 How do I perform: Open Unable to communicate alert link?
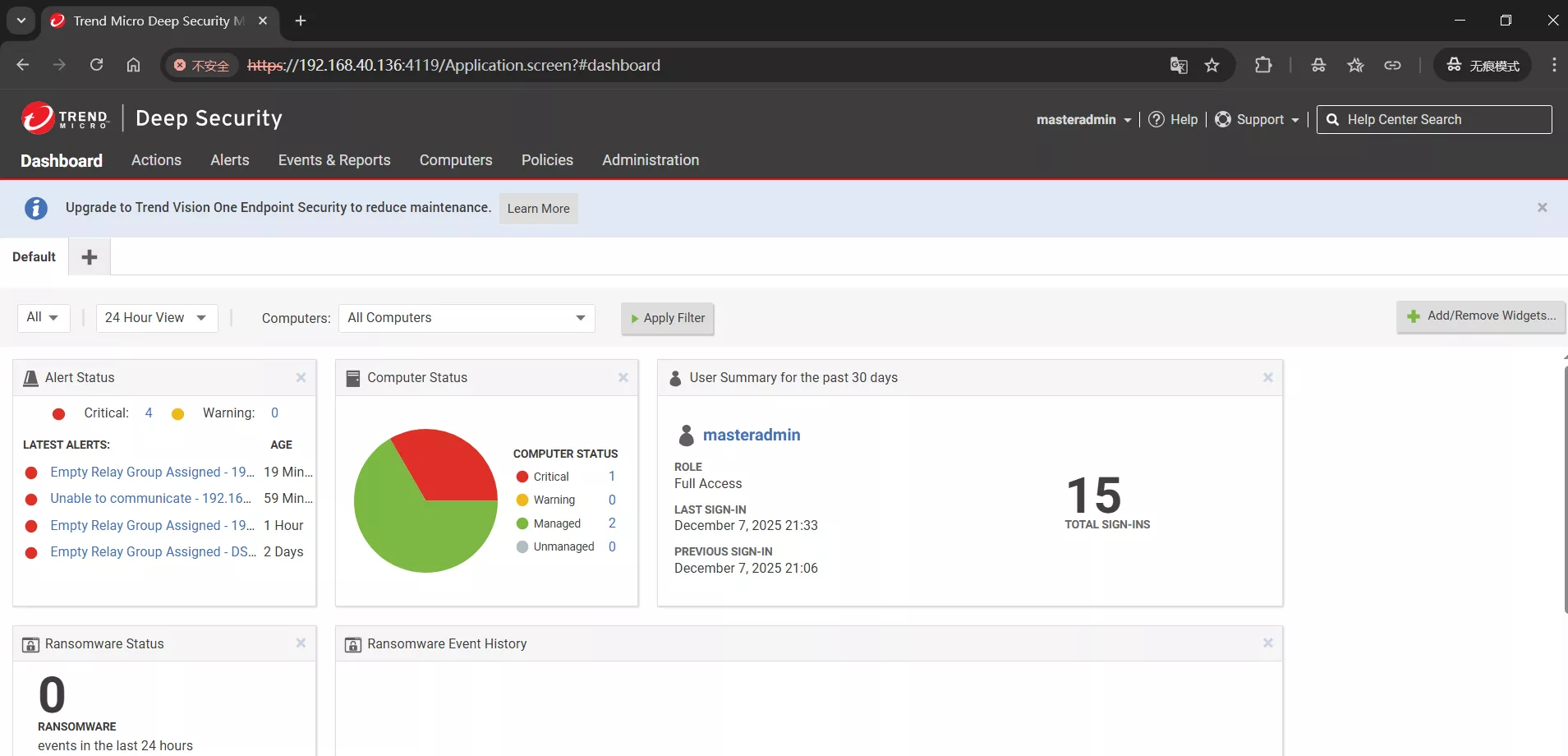[x=150, y=499]
